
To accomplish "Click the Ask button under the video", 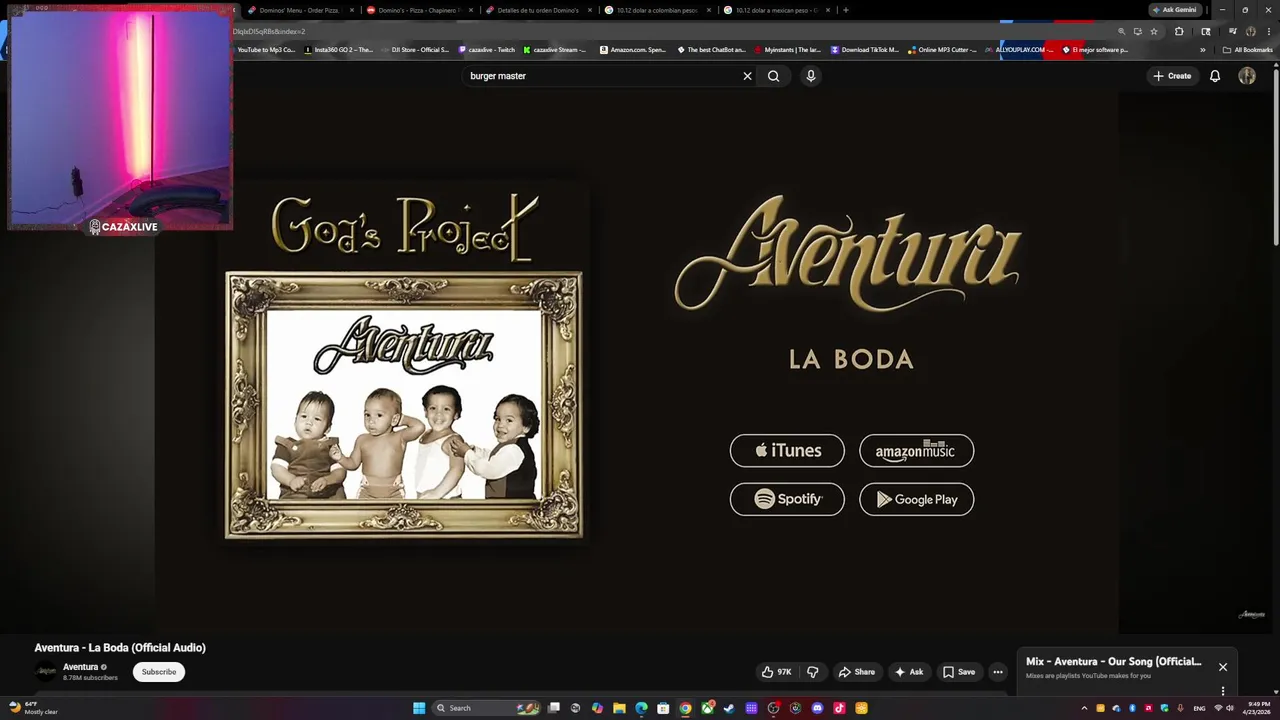I will click(x=909, y=672).
